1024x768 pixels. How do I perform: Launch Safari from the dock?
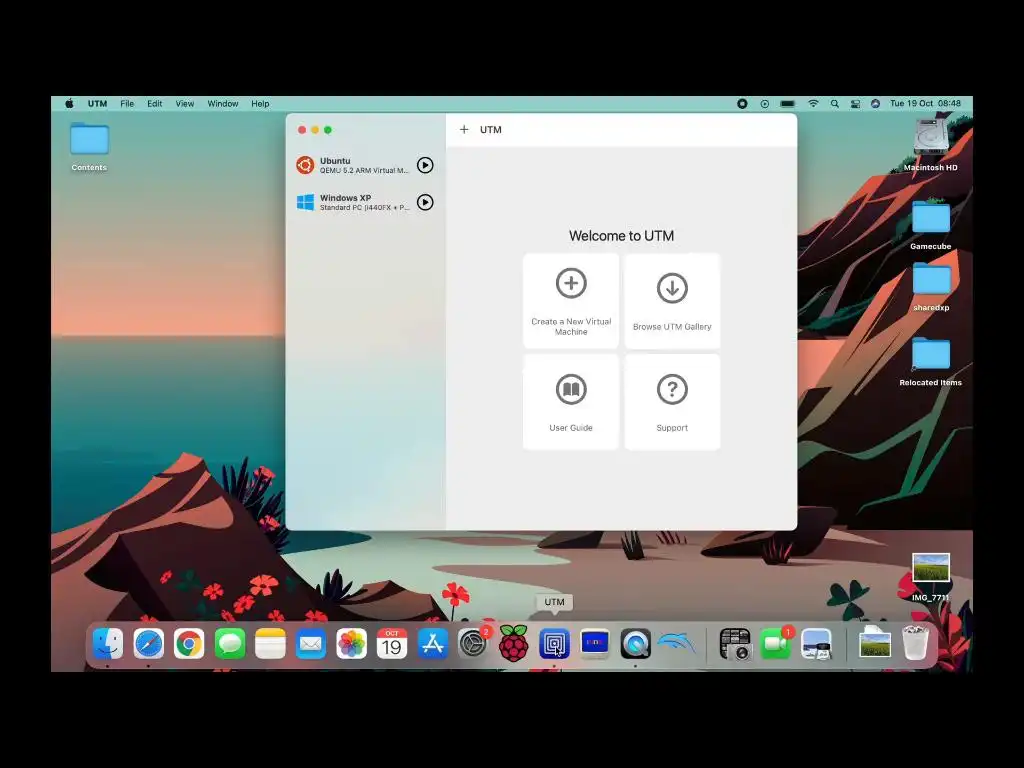pos(148,644)
